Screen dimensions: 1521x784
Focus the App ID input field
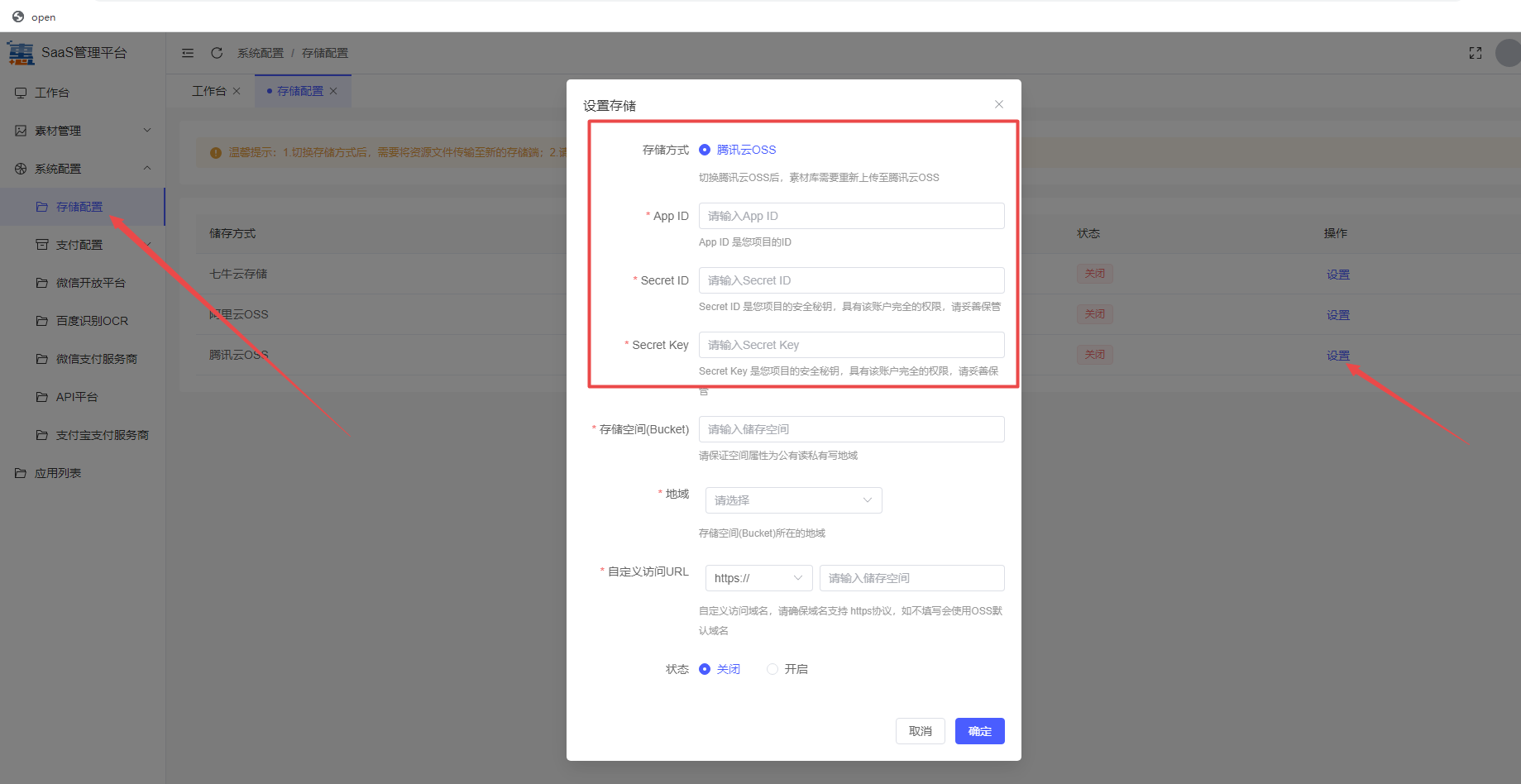852,216
